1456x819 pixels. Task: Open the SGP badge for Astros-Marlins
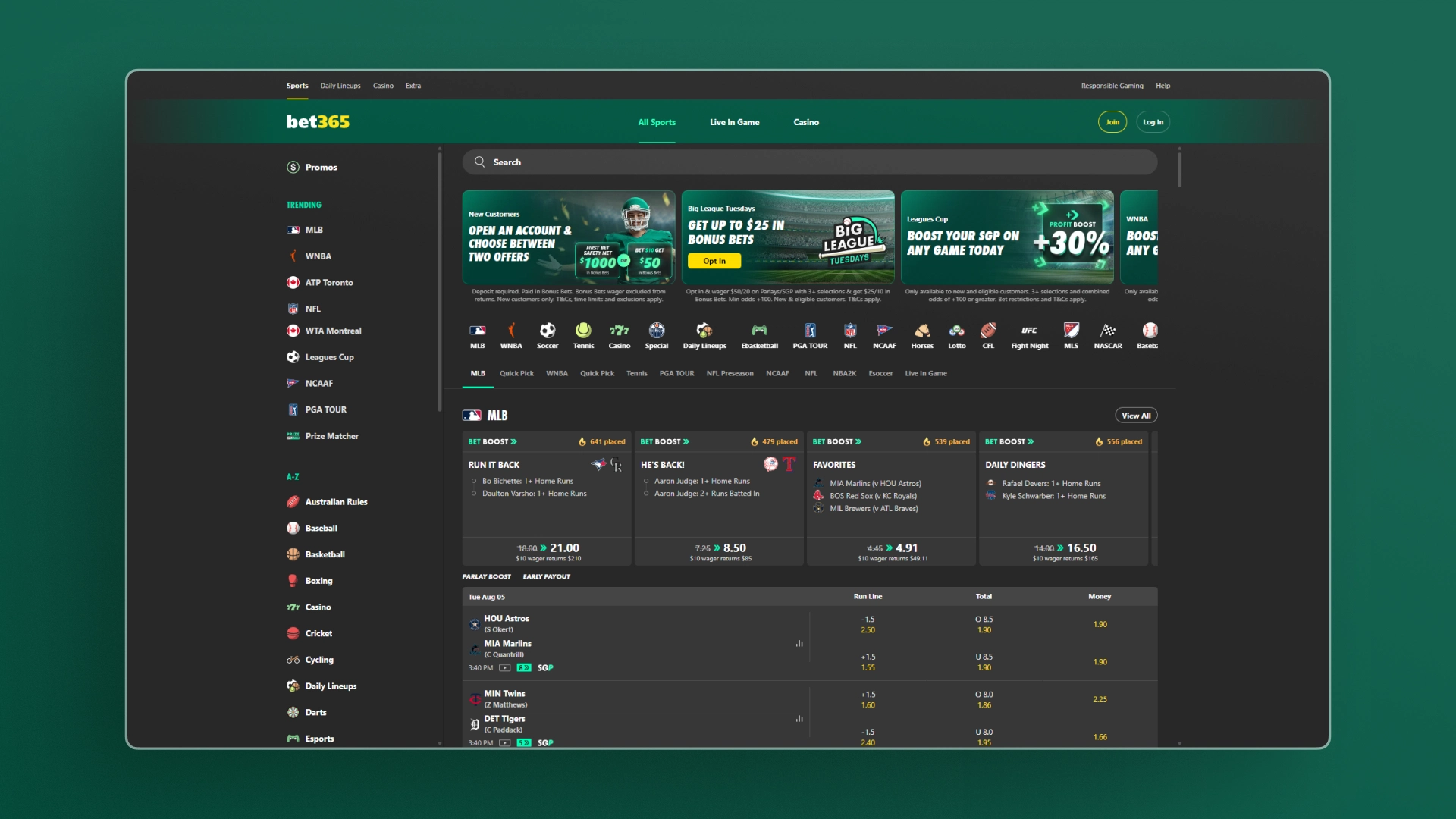click(545, 668)
